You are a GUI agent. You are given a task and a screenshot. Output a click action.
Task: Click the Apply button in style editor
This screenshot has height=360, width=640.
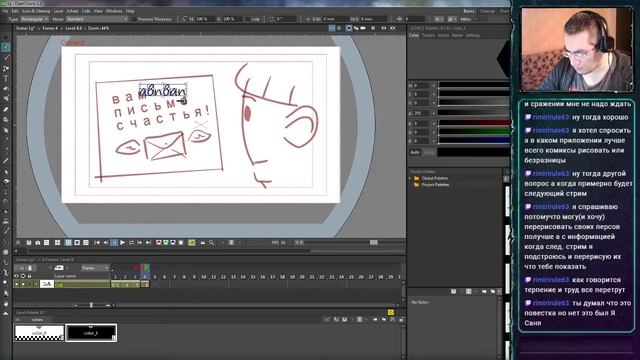pos(429,152)
